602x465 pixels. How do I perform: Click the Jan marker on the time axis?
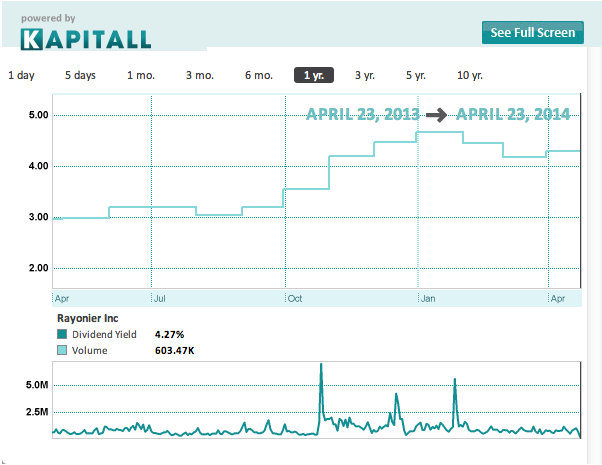(428, 298)
